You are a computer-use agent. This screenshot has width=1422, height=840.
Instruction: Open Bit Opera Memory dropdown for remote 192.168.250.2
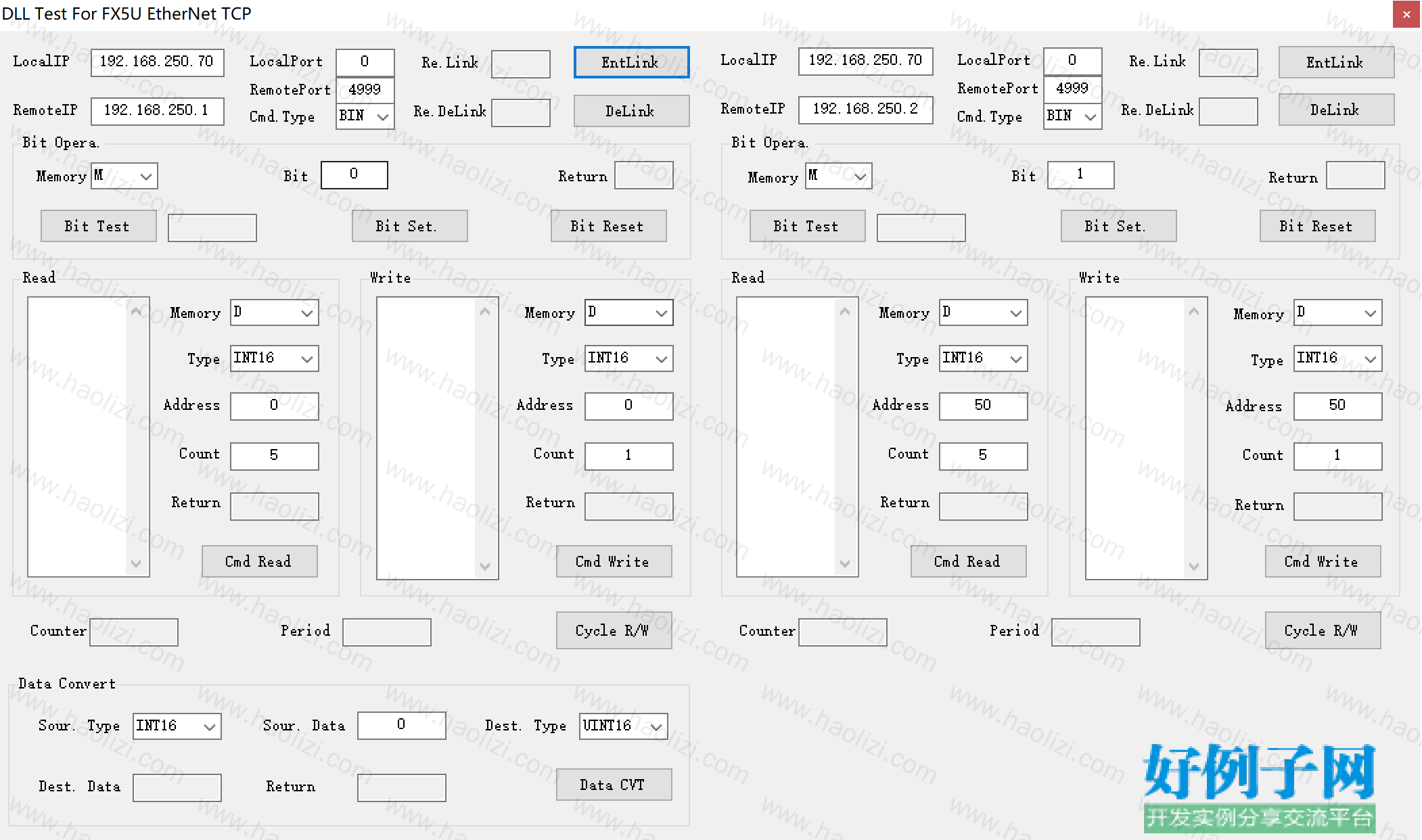838,176
